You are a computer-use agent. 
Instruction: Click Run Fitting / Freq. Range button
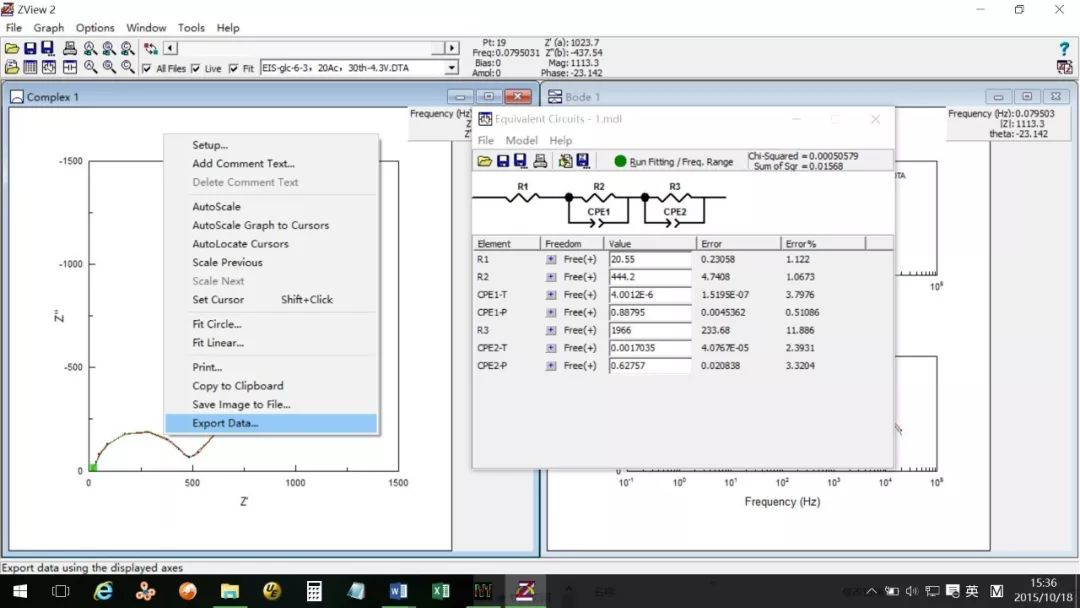(674, 162)
